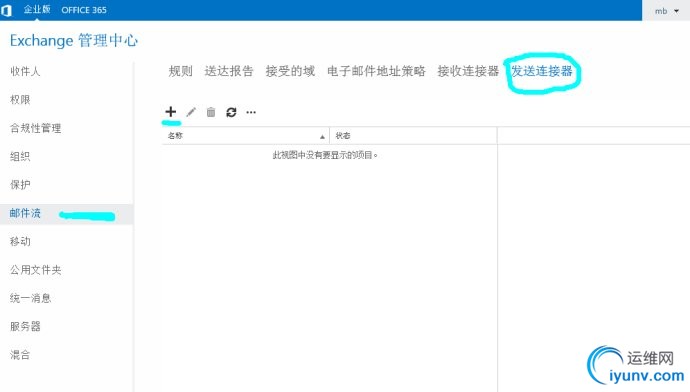The width and height of the screenshot is (690, 392).
Task: Open the more options ellipsis menu
Action: pyautogui.click(x=251, y=112)
